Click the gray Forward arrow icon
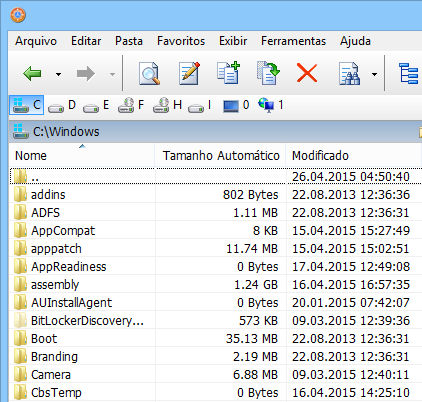 pos(86,74)
